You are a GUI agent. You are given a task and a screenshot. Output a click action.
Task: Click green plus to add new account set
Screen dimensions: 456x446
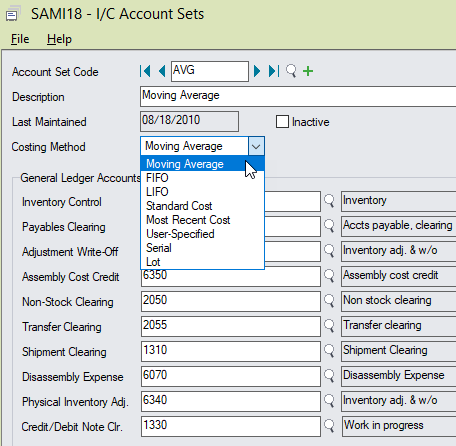click(308, 71)
